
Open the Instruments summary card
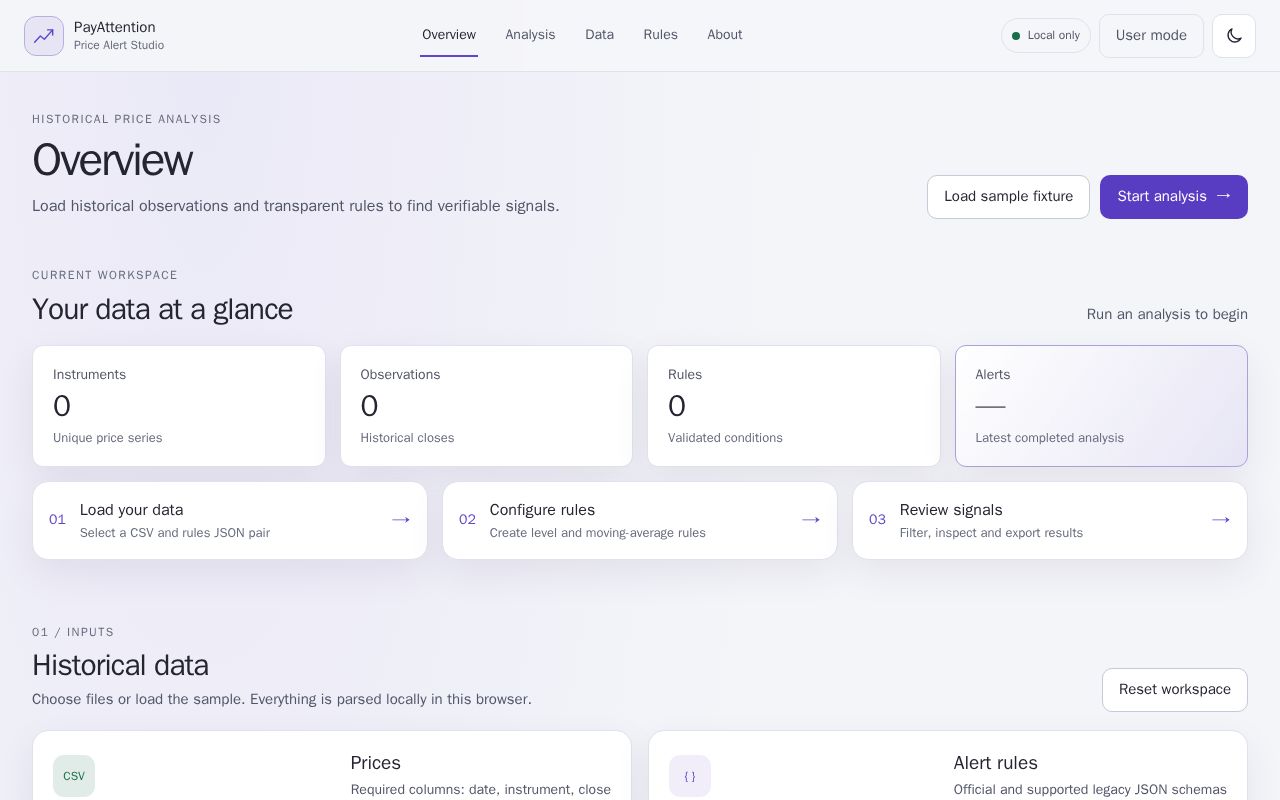coord(179,406)
